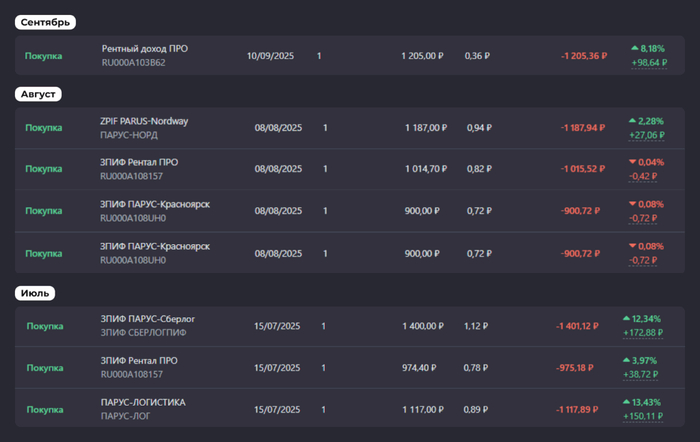This screenshot has height=442, width=700.
Task: Click the green up arrow beside 12,34%
Action: click(627, 318)
